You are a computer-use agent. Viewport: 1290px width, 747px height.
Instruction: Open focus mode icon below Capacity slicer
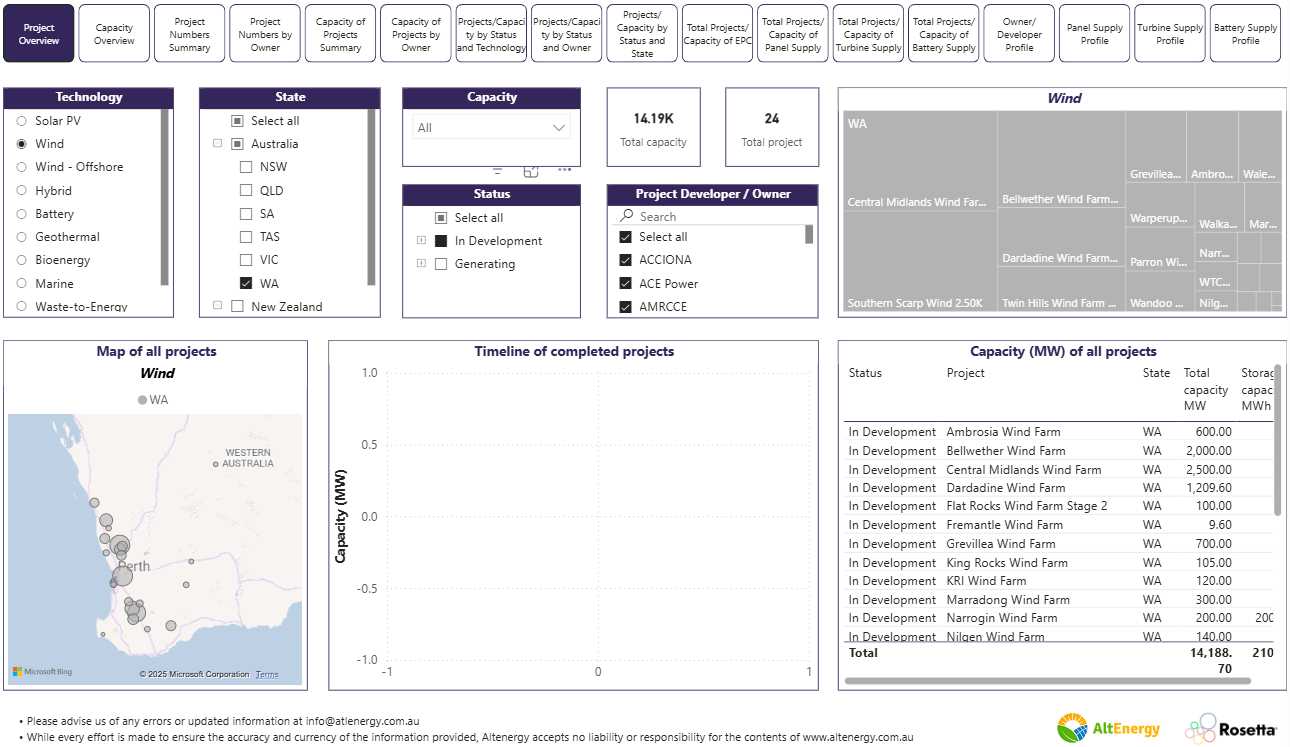coord(531,171)
